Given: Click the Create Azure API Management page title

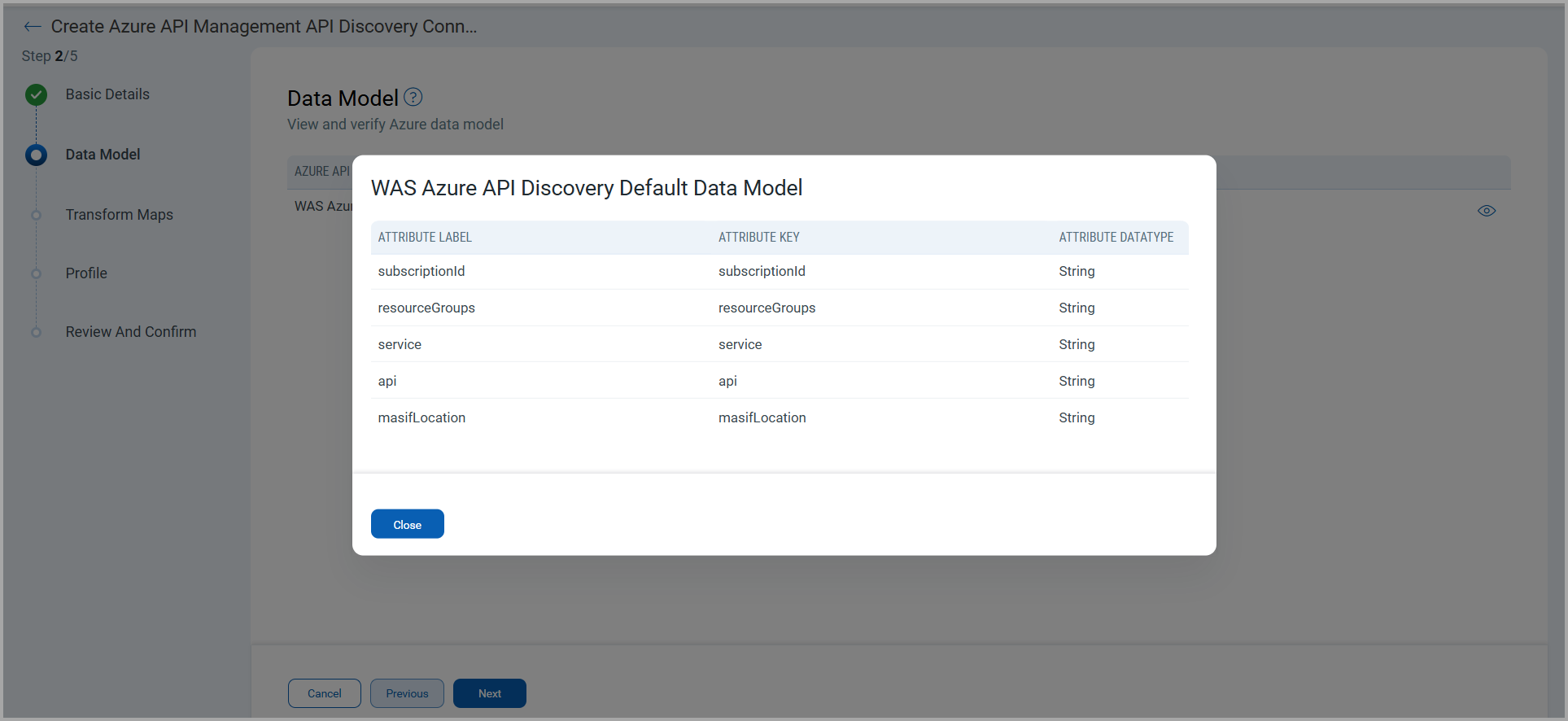Looking at the screenshot, I should pyautogui.click(x=264, y=27).
